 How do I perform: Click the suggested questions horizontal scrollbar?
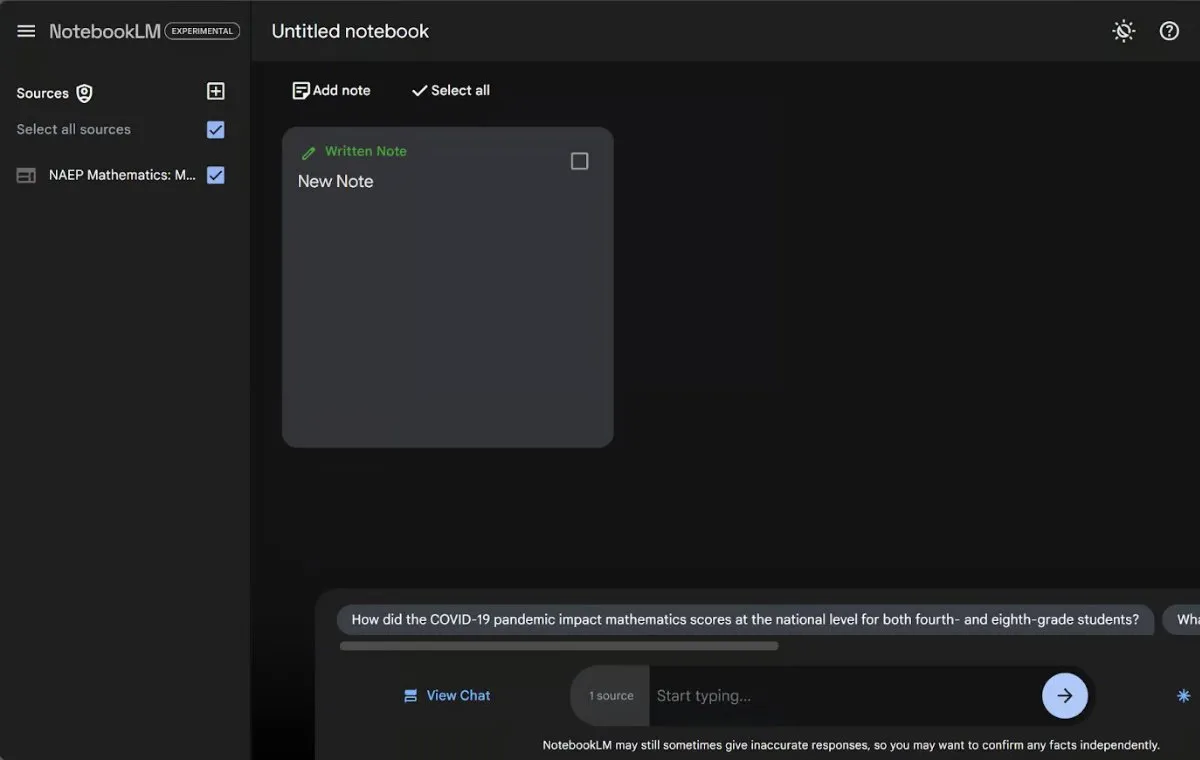pos(559,646)
